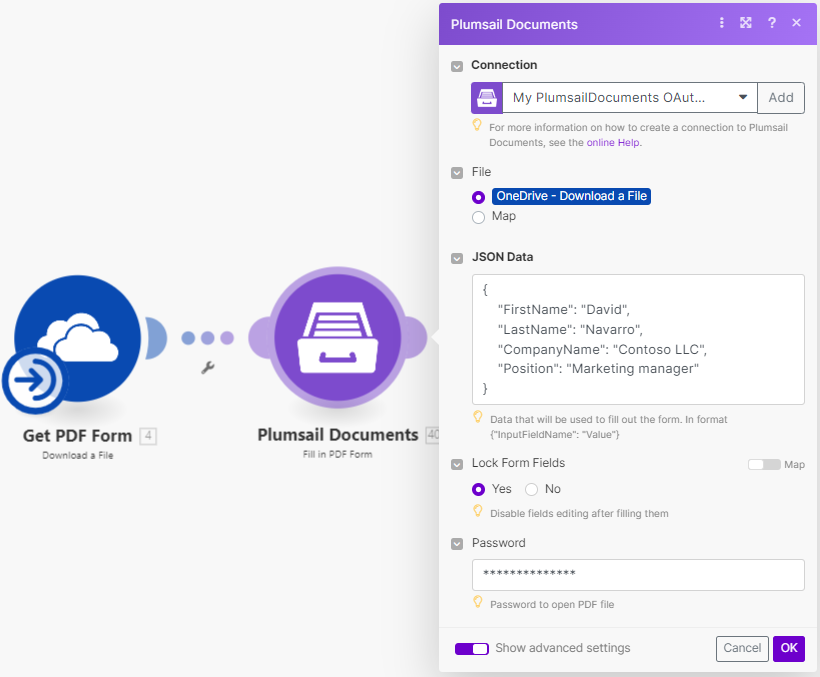Collapse the File section

point(457,173)
